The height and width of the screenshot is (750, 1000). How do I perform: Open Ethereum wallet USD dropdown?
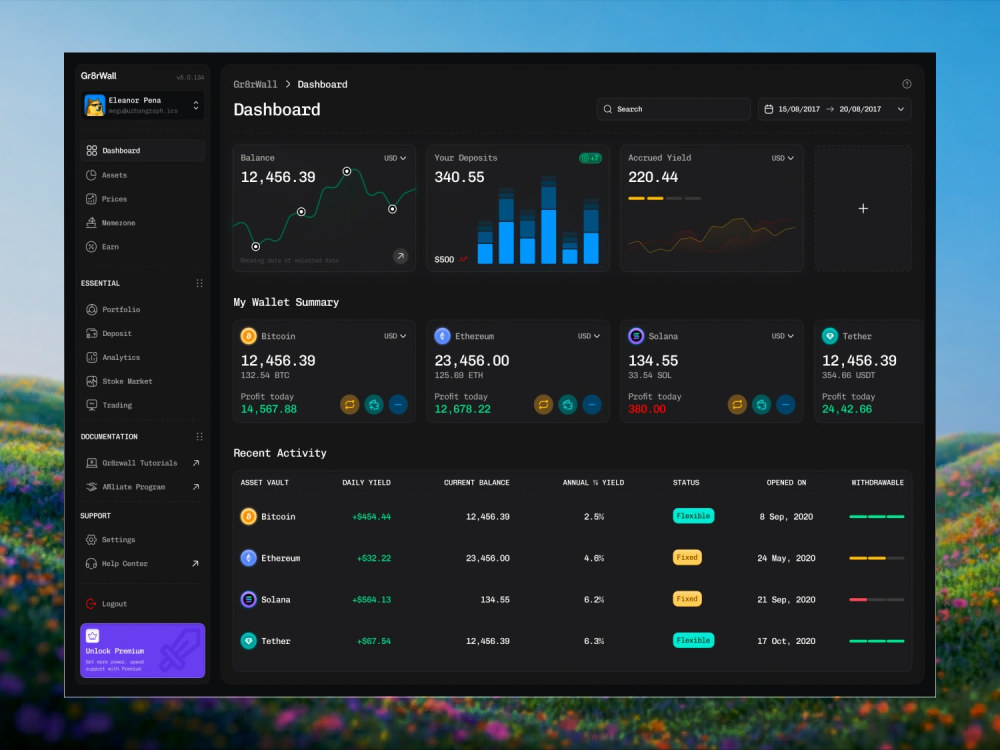(589, 336)
